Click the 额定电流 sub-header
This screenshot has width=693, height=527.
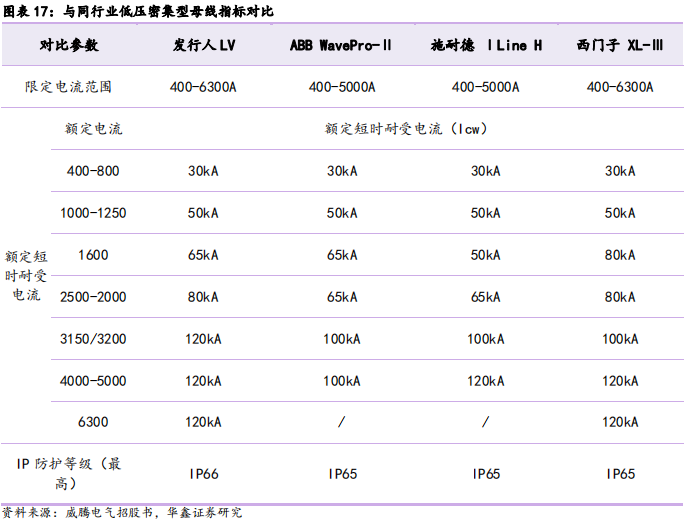coord(93,129)
